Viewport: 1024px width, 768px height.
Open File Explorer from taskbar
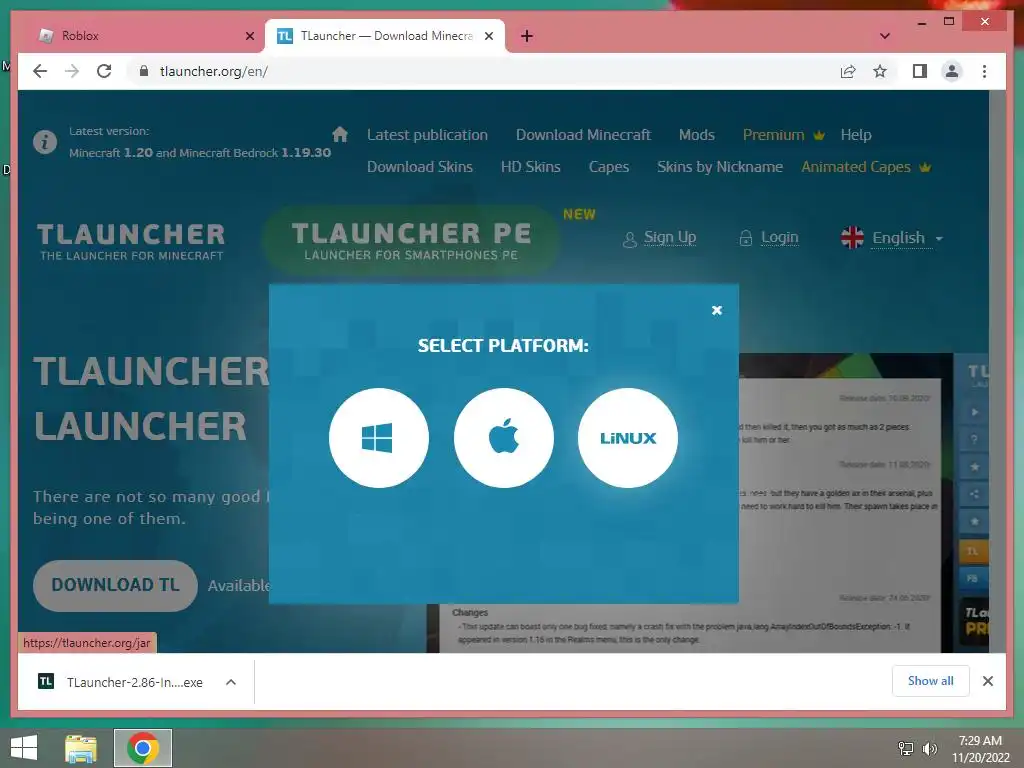(81, 748)
